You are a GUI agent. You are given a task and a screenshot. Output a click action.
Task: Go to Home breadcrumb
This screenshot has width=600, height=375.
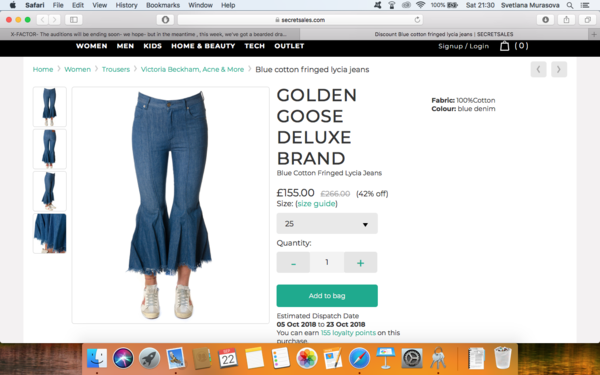pos(43,69)
